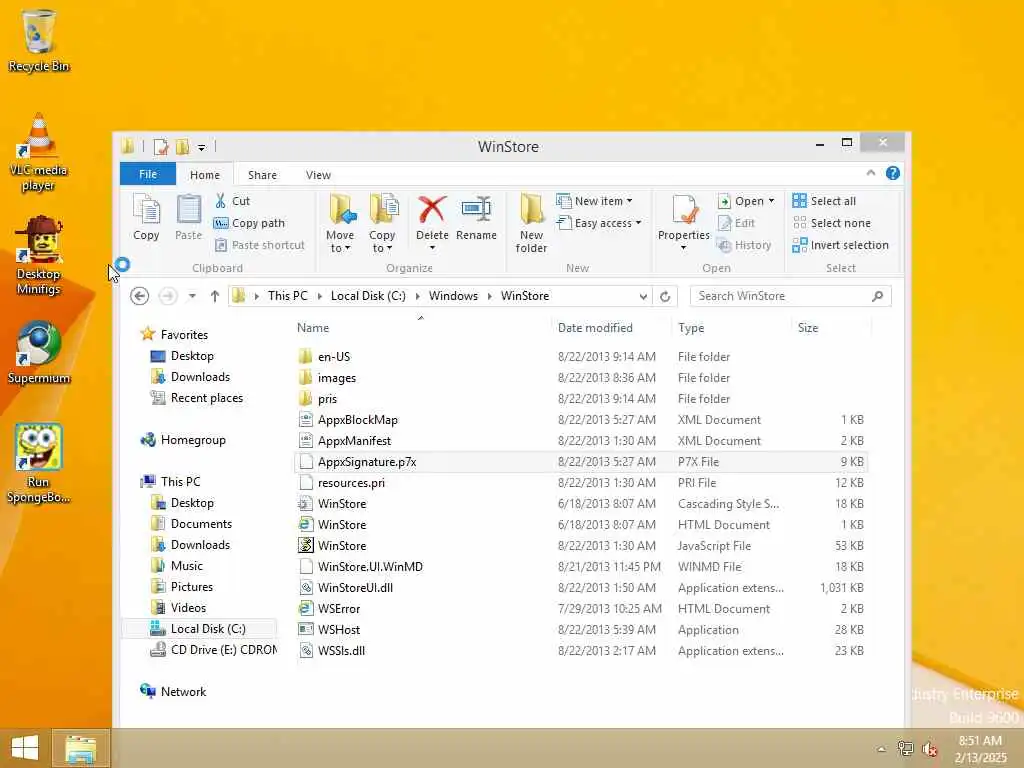This screenshot has width=1024, height=768.
Task: Click the New folder icon
Action: click(x=532, y=210)
